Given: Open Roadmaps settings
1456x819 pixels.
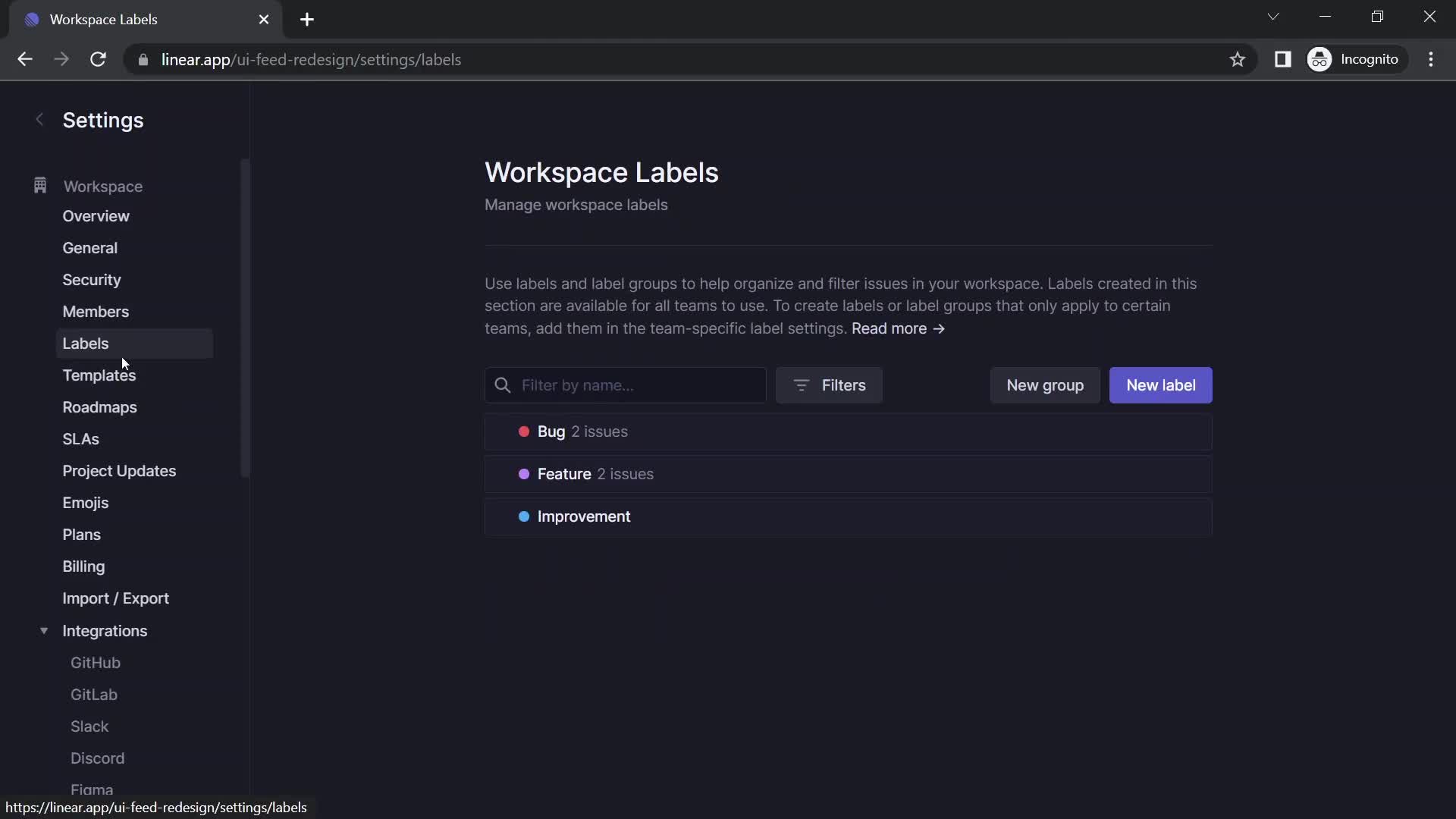Looking at the screenshot, I should [99, 407].
